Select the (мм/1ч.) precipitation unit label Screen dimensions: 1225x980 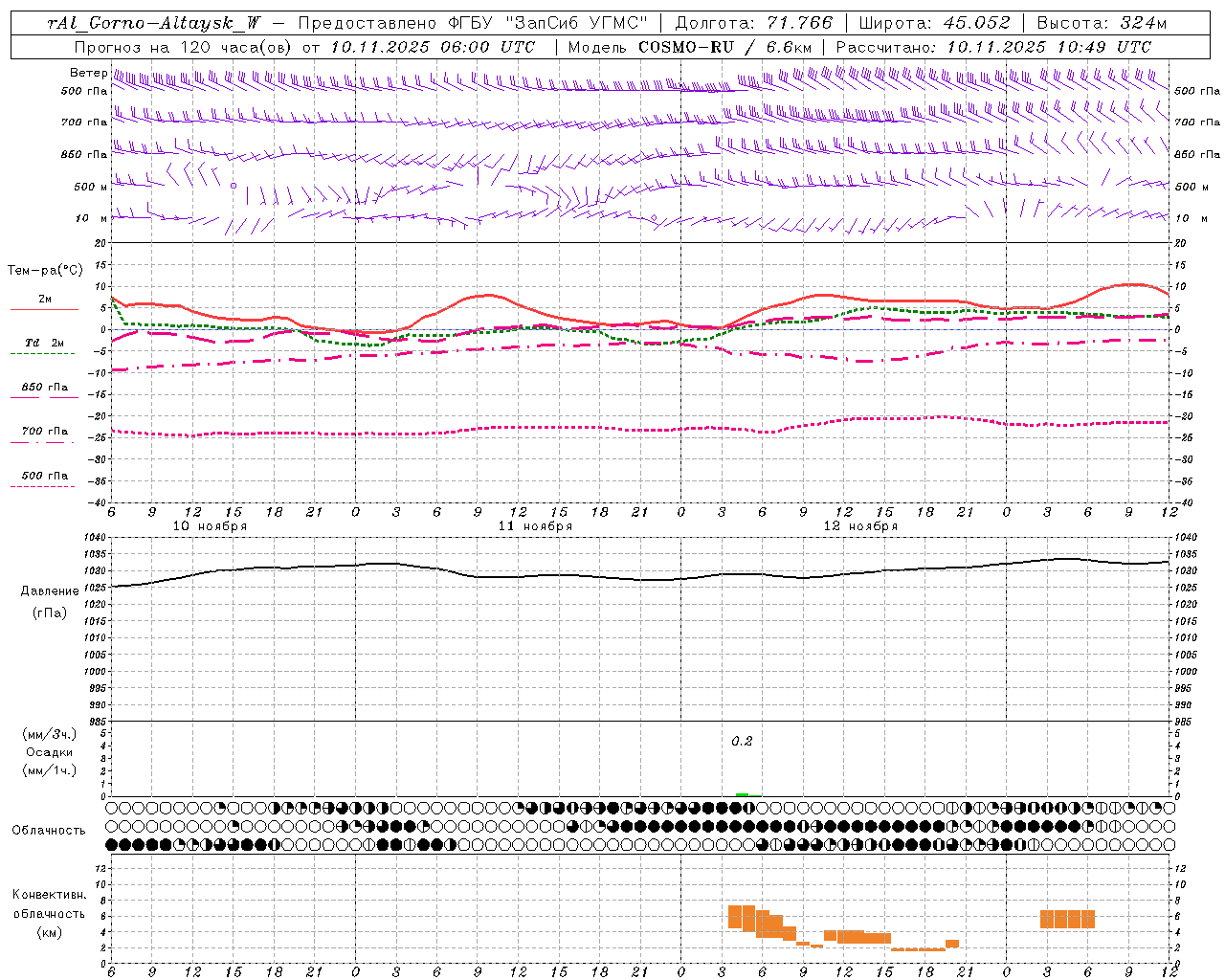50,770
